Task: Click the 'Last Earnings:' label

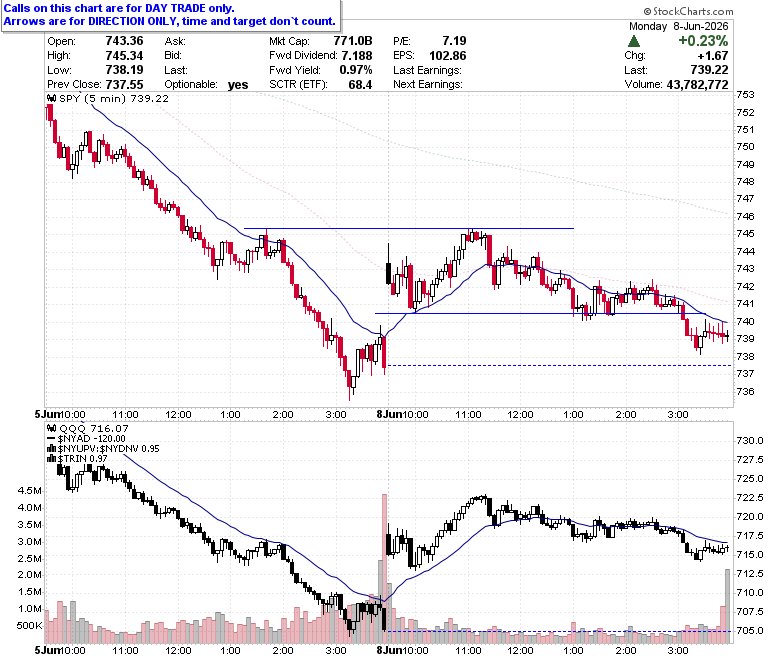Action: (x=427, y=70)
